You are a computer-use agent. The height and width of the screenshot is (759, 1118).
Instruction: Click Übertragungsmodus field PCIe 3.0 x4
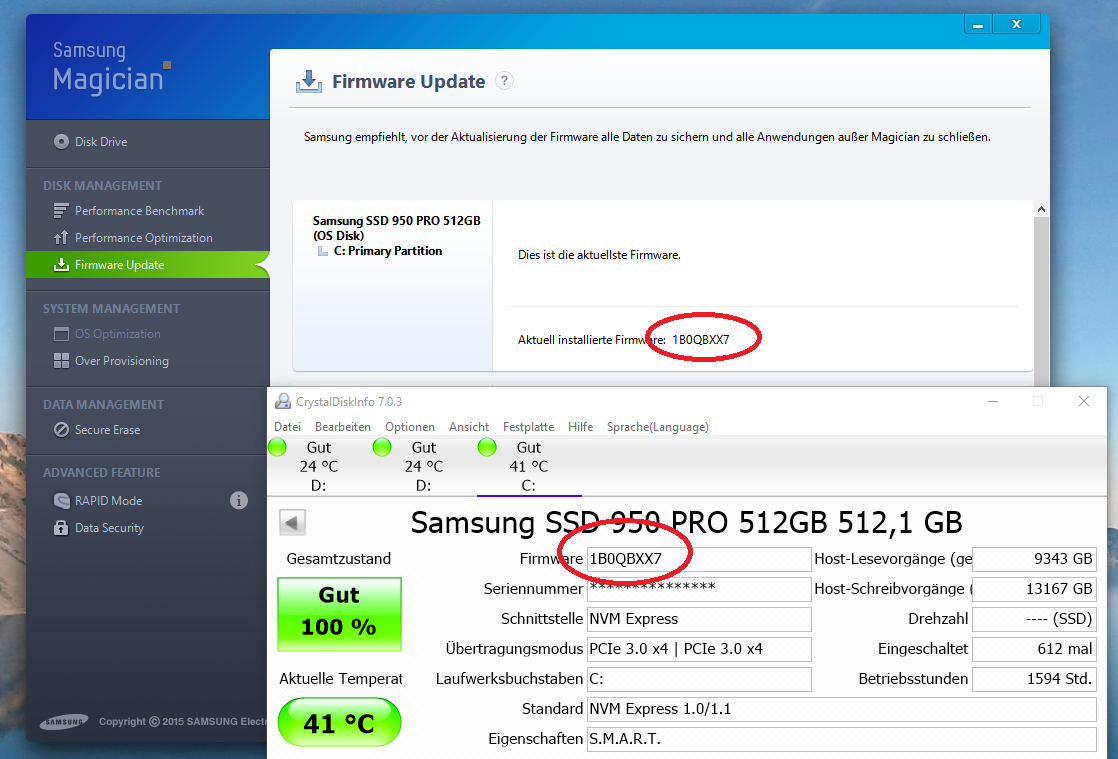699,649
